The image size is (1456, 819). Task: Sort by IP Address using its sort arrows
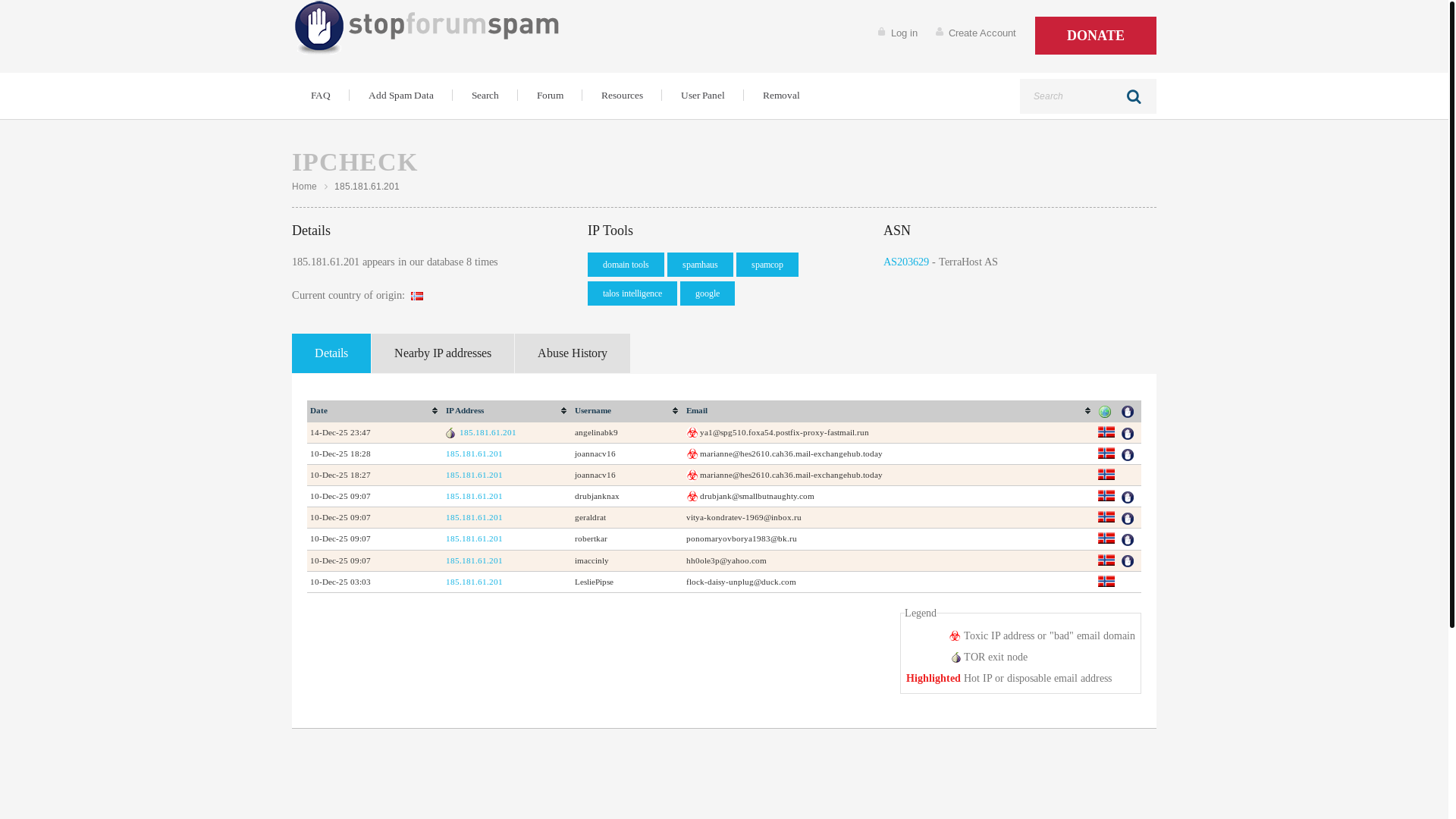[563, 411]
